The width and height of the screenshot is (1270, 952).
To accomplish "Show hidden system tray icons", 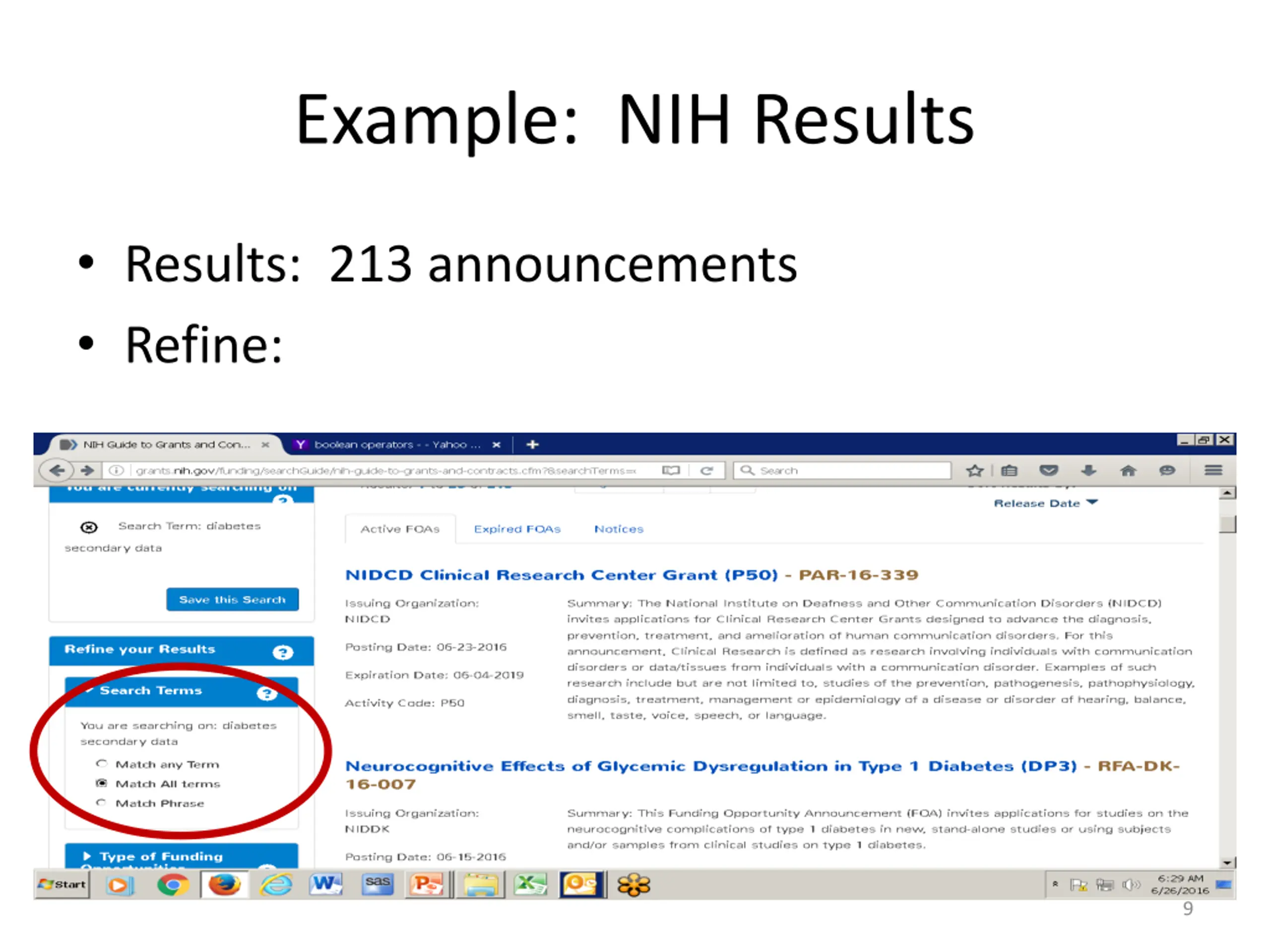I will (x=1055, y=884).
